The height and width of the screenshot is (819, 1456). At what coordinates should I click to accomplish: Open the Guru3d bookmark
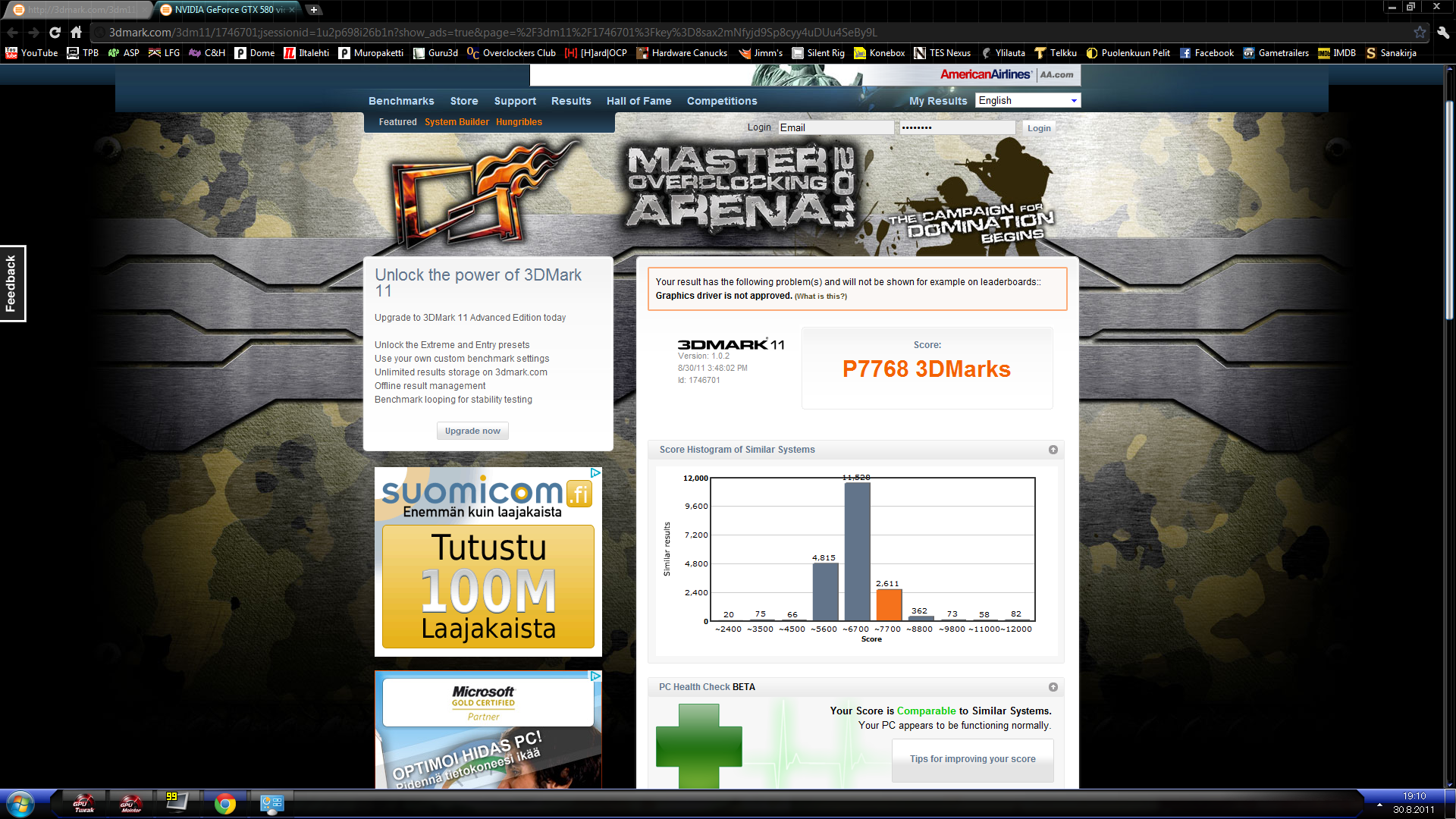[435, 53]
